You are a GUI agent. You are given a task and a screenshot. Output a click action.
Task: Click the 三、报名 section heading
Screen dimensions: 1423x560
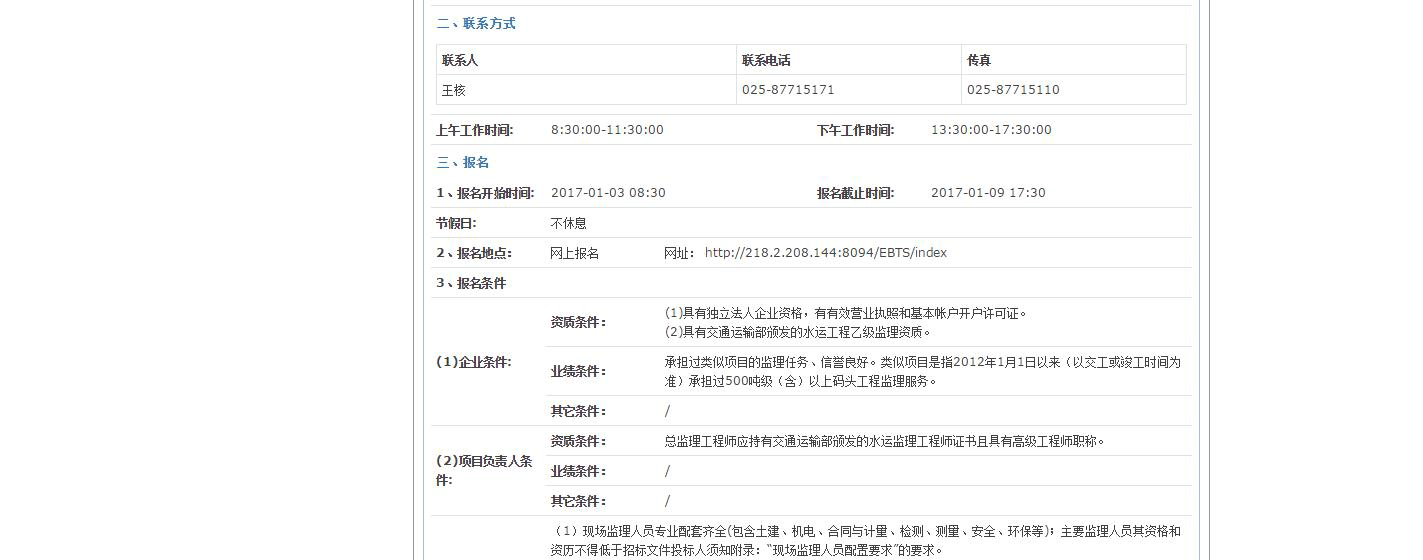click(463, 163)
